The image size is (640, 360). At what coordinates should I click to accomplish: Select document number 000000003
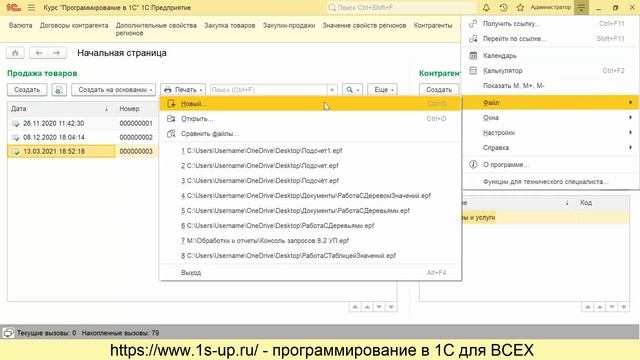click(x=136, y=151)
